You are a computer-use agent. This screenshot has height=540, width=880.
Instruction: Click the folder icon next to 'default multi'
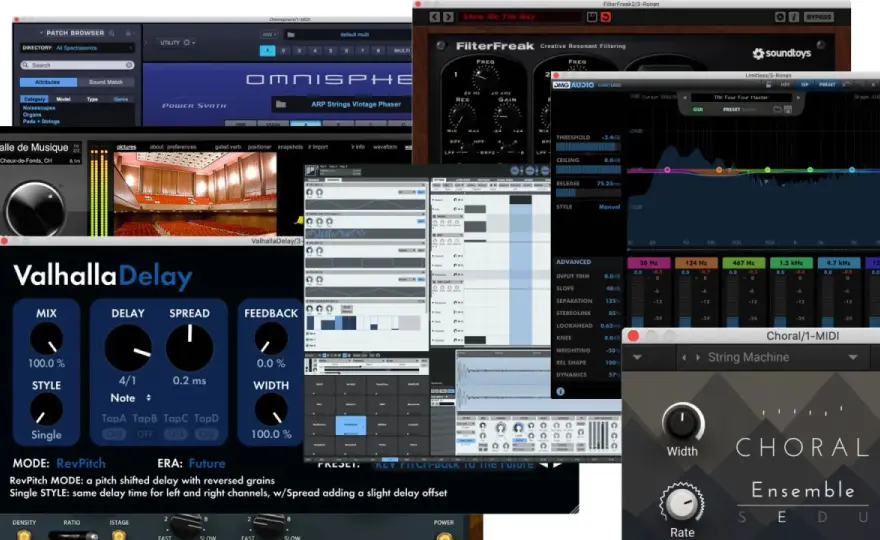click(x=291, y=35)
